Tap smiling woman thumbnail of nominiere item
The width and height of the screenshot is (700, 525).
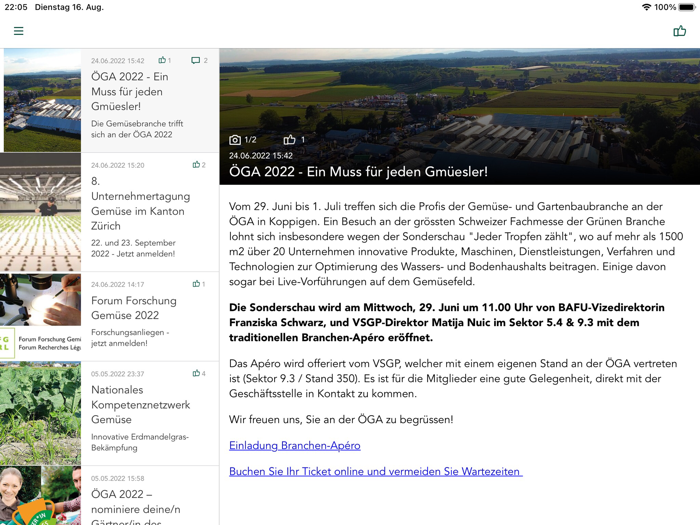[x=41, y=496]
